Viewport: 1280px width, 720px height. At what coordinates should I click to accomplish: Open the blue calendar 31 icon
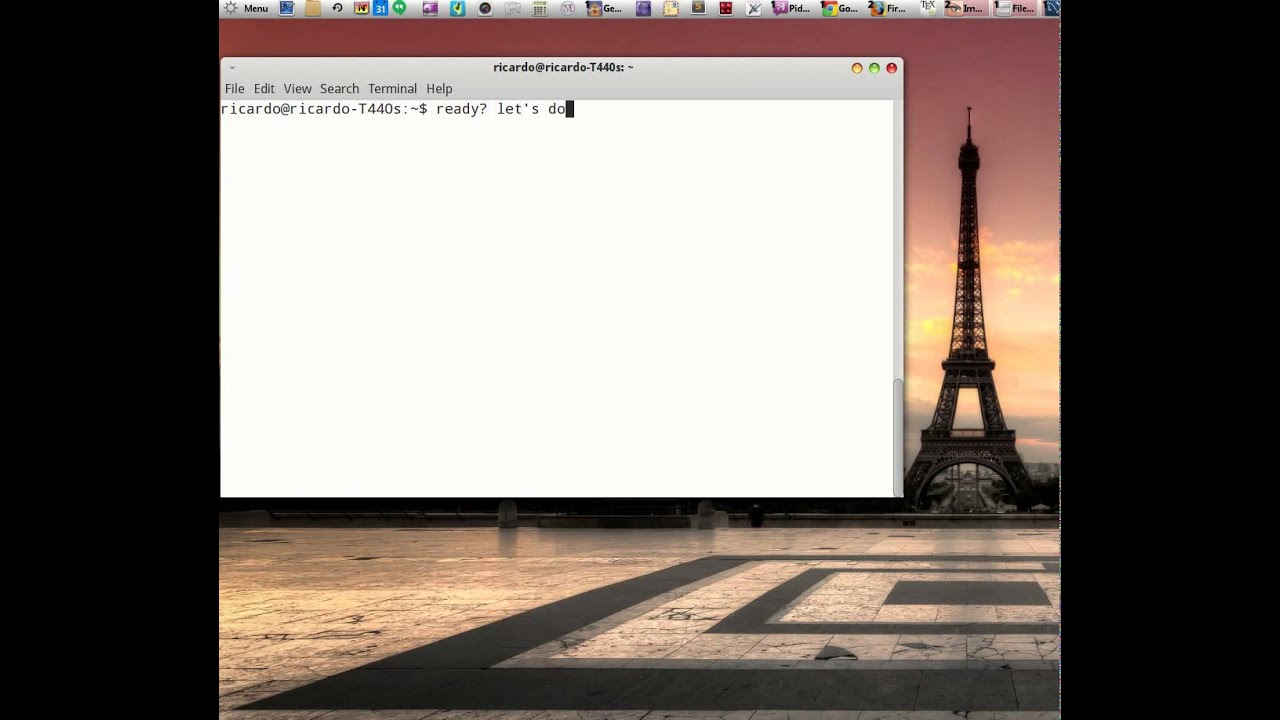pyautogui.click(x=380, y=8)
